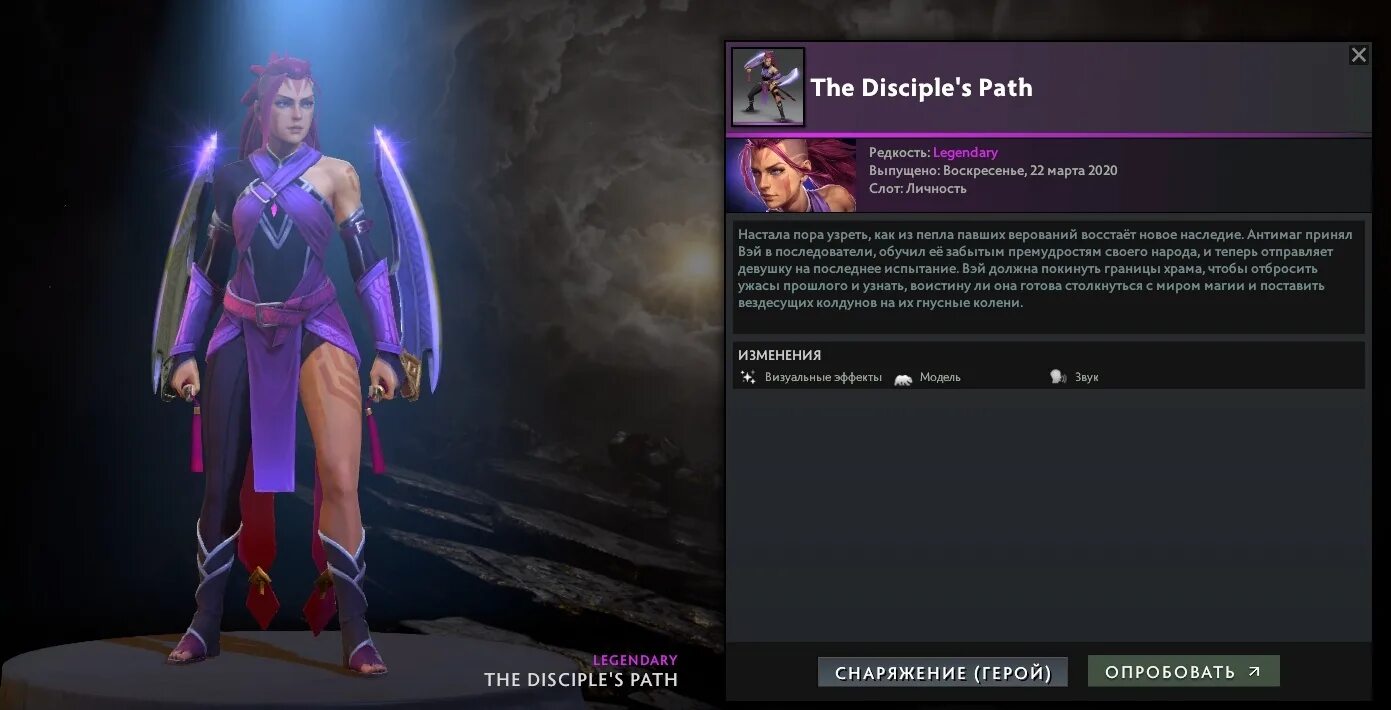The width and height of the screenshot is (1391, 710).
Task: Click the arrow icon on Опробовать button
Action: pos(1254,672)
